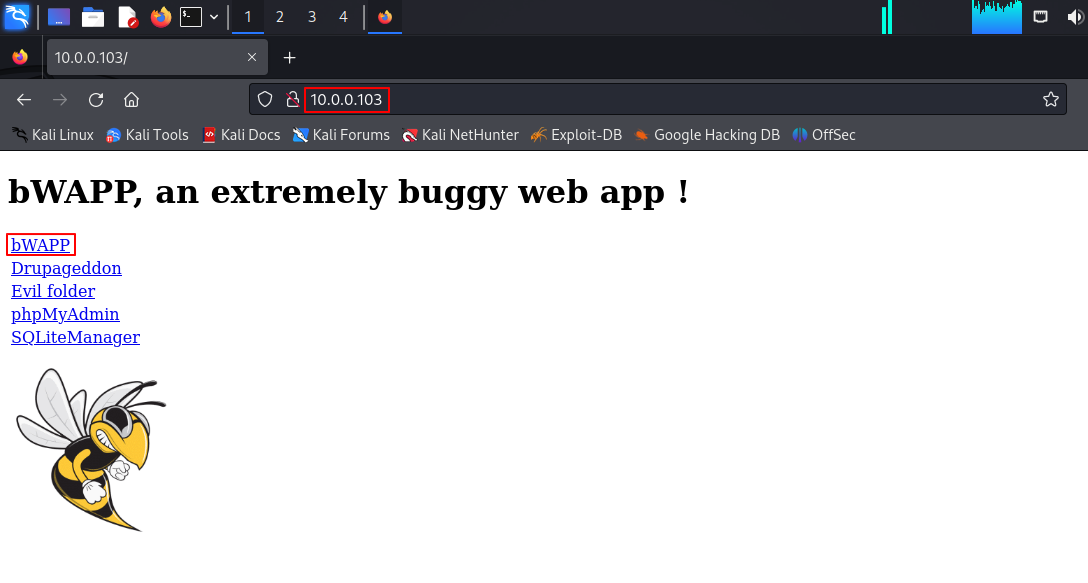Screen dimensions: 1088x583
Task: Open the Google Hacking DB bookmark
Action: [706, 135]
